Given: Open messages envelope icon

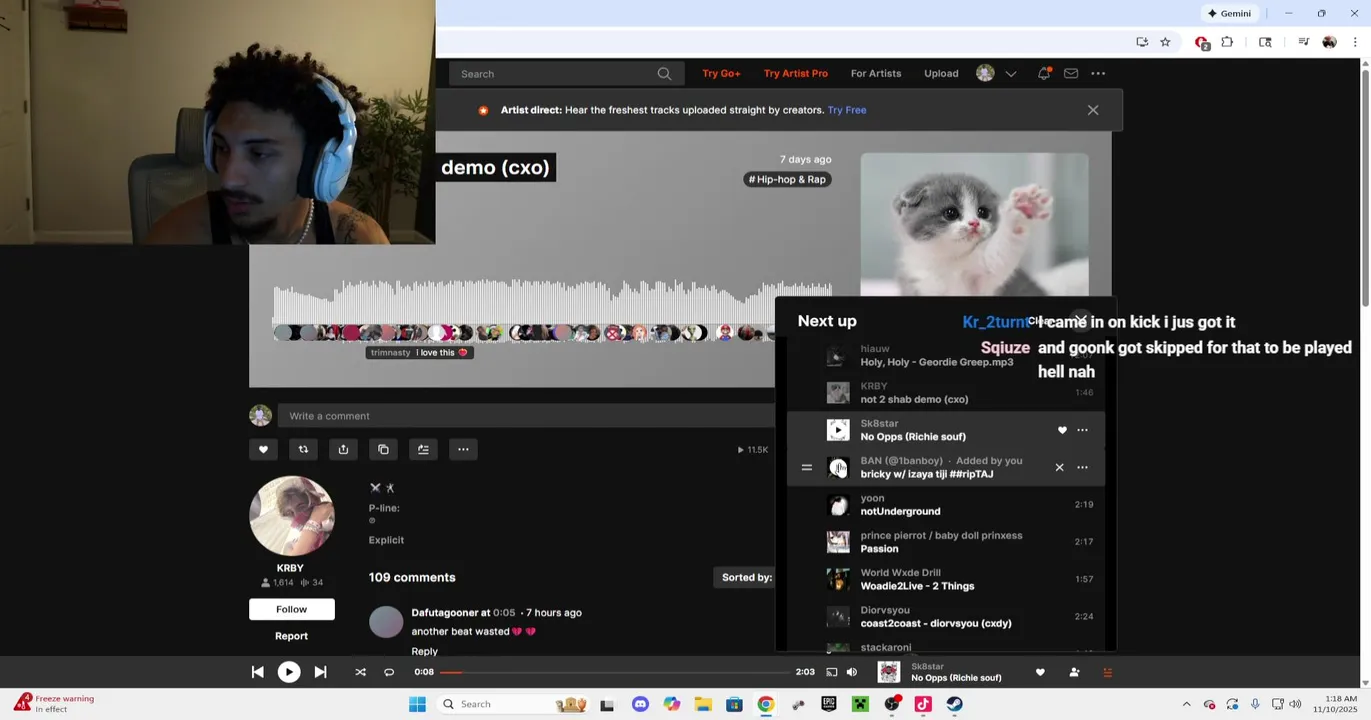Looking at the screenshot, I should click(x=1071, y=73).
